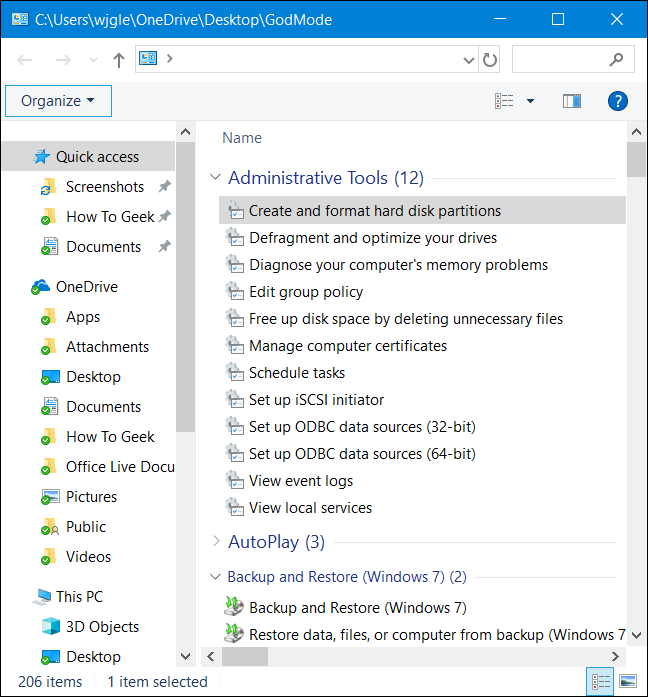Collapse the Administrative Tools group

coord(215,178)
